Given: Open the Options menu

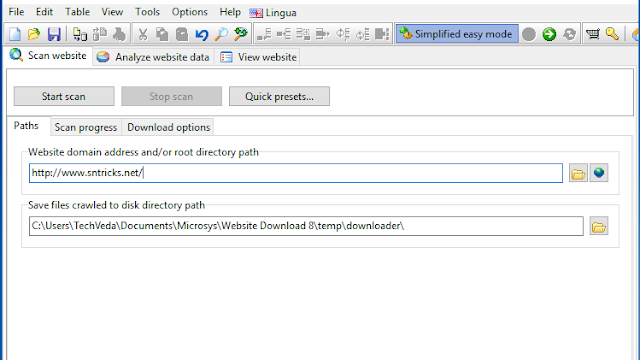Looking at the screenshot, I should pyautogui.click(x=189, y=12).
